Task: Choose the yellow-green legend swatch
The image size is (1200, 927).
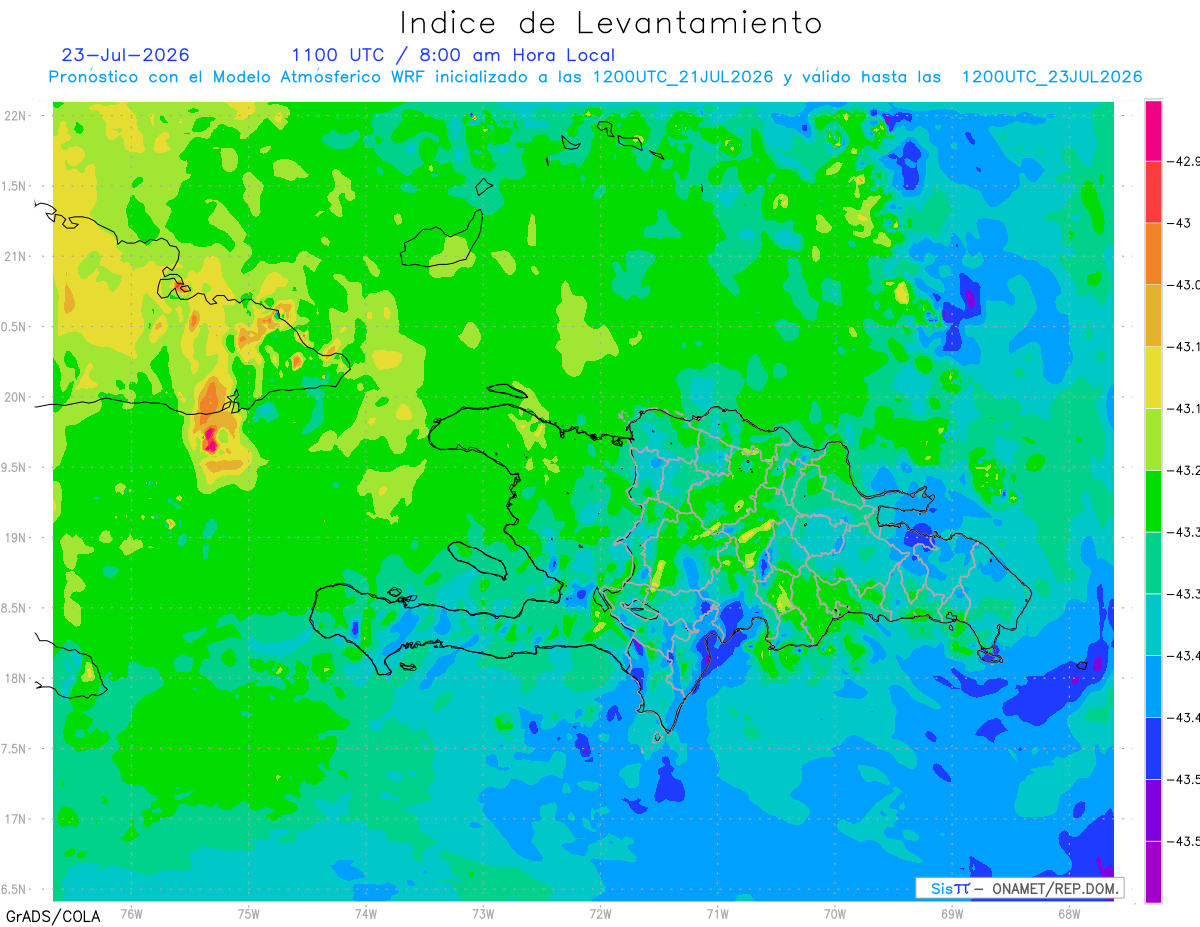Action: click(x=1153, y=439)
